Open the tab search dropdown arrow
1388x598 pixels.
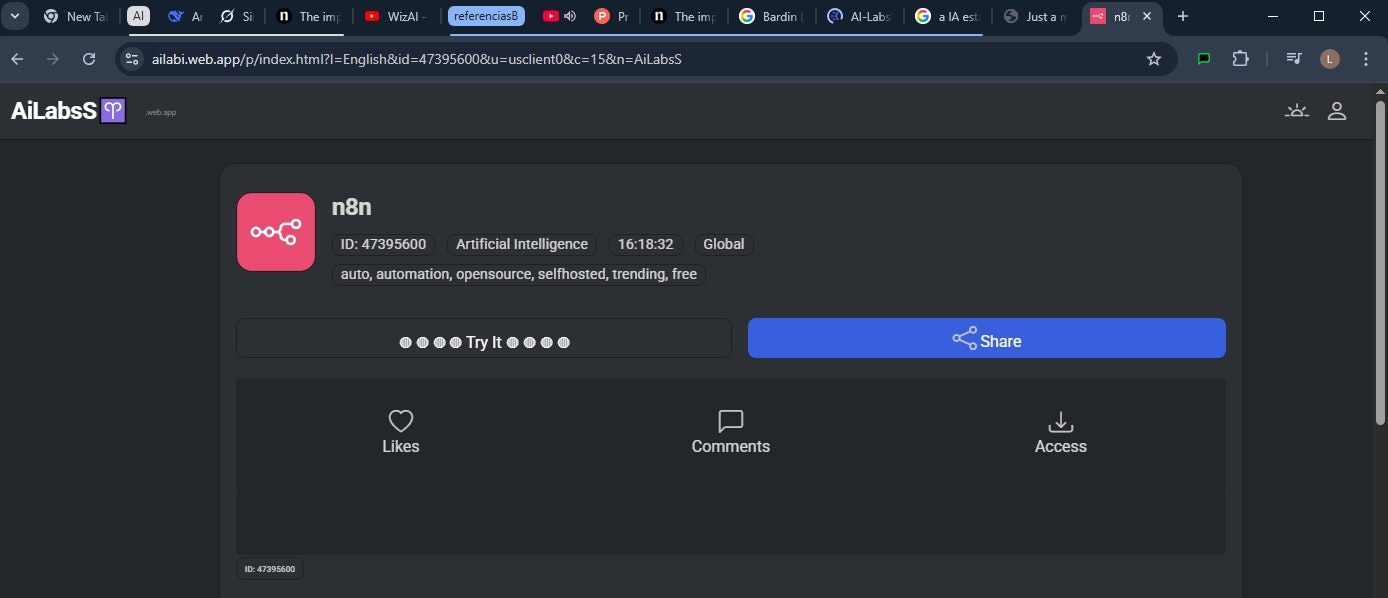click(x=15, y=16)
